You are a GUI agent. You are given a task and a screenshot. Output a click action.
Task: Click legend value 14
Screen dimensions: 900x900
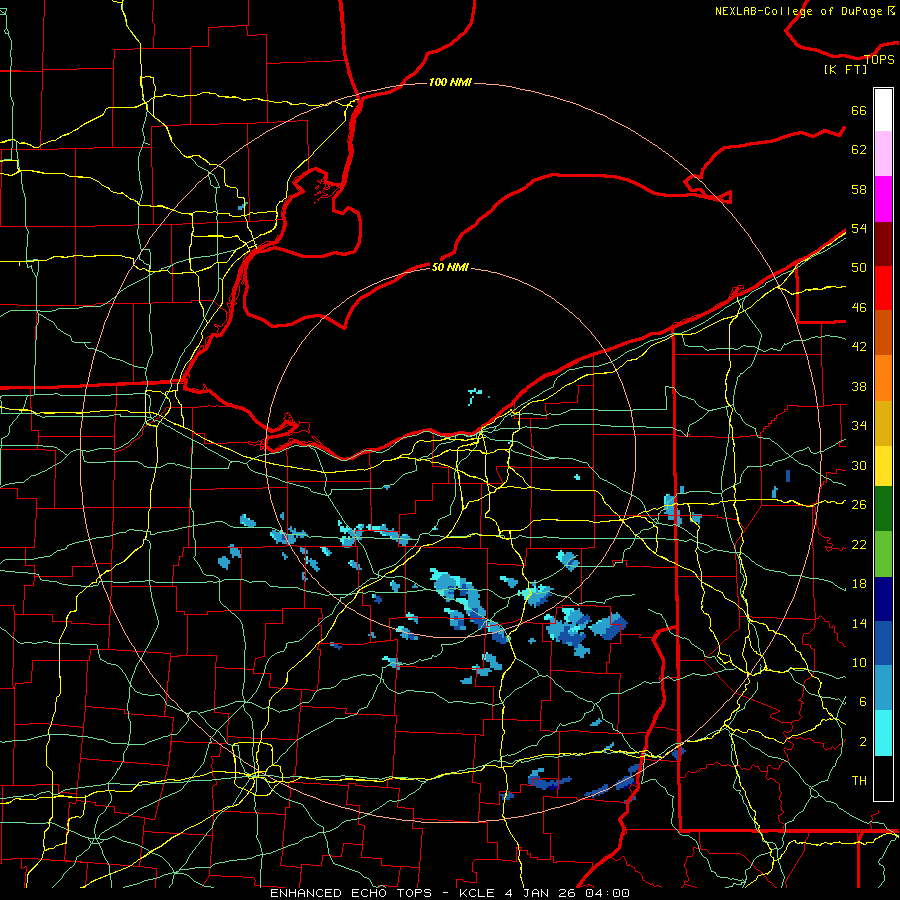pos(859,623)
